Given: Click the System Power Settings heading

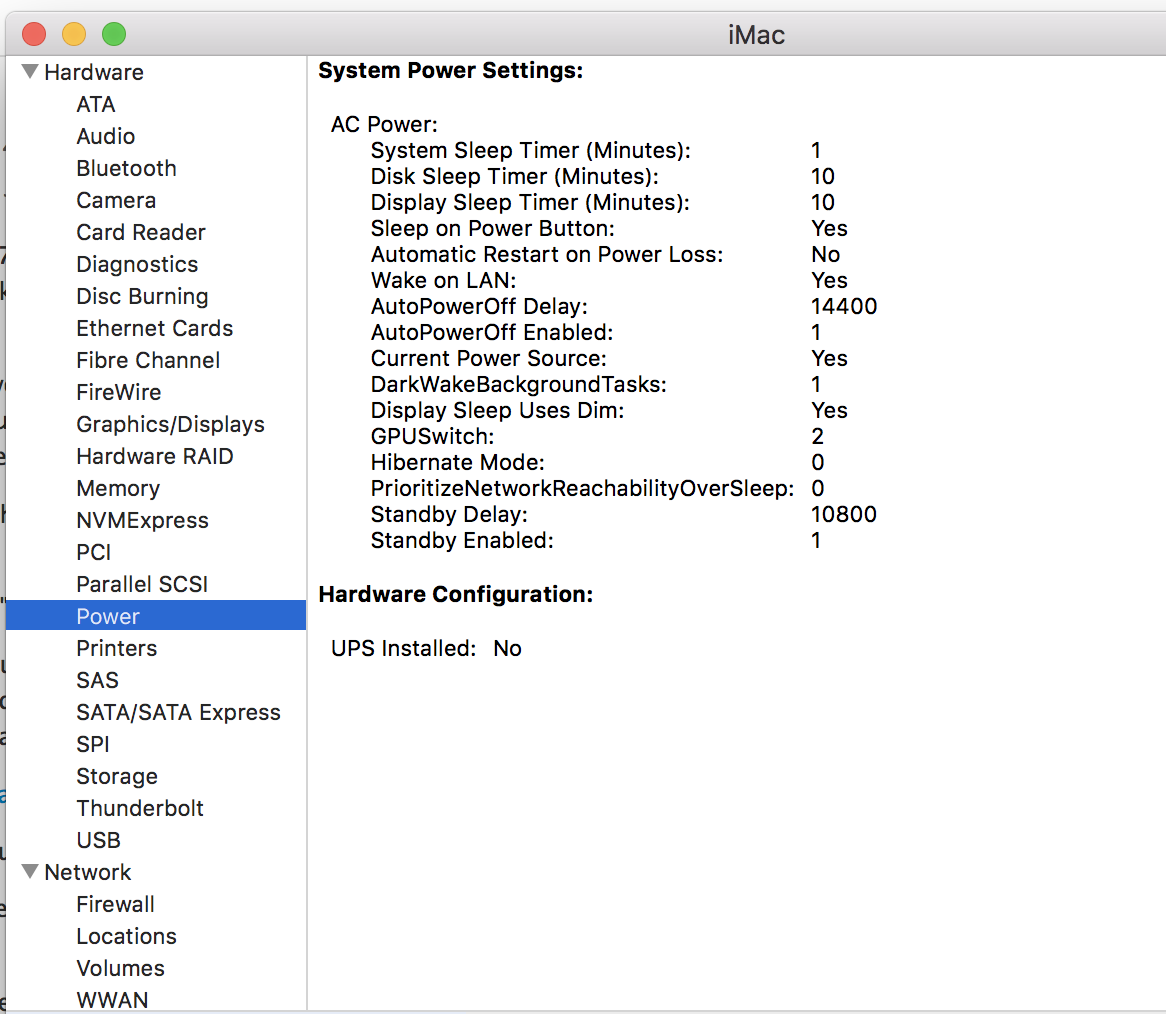Looking at the screenshot, I should [451, 71].
